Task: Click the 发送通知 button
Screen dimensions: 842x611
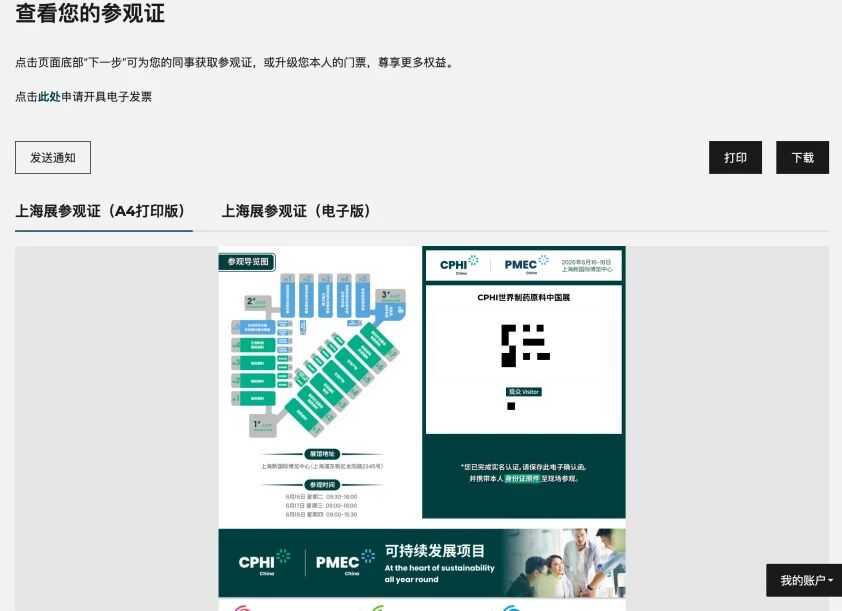Action: [53, 158]
